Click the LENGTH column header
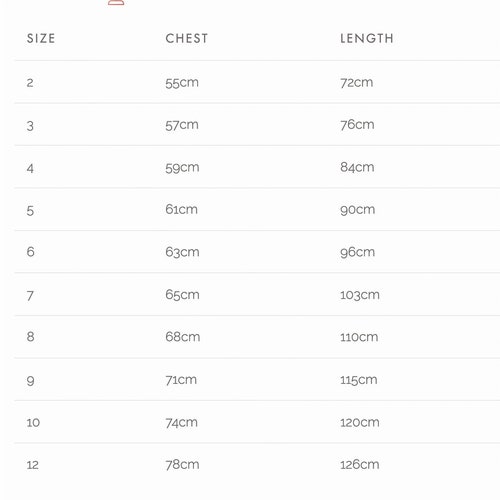500x500 pixels. pos(367,39)
